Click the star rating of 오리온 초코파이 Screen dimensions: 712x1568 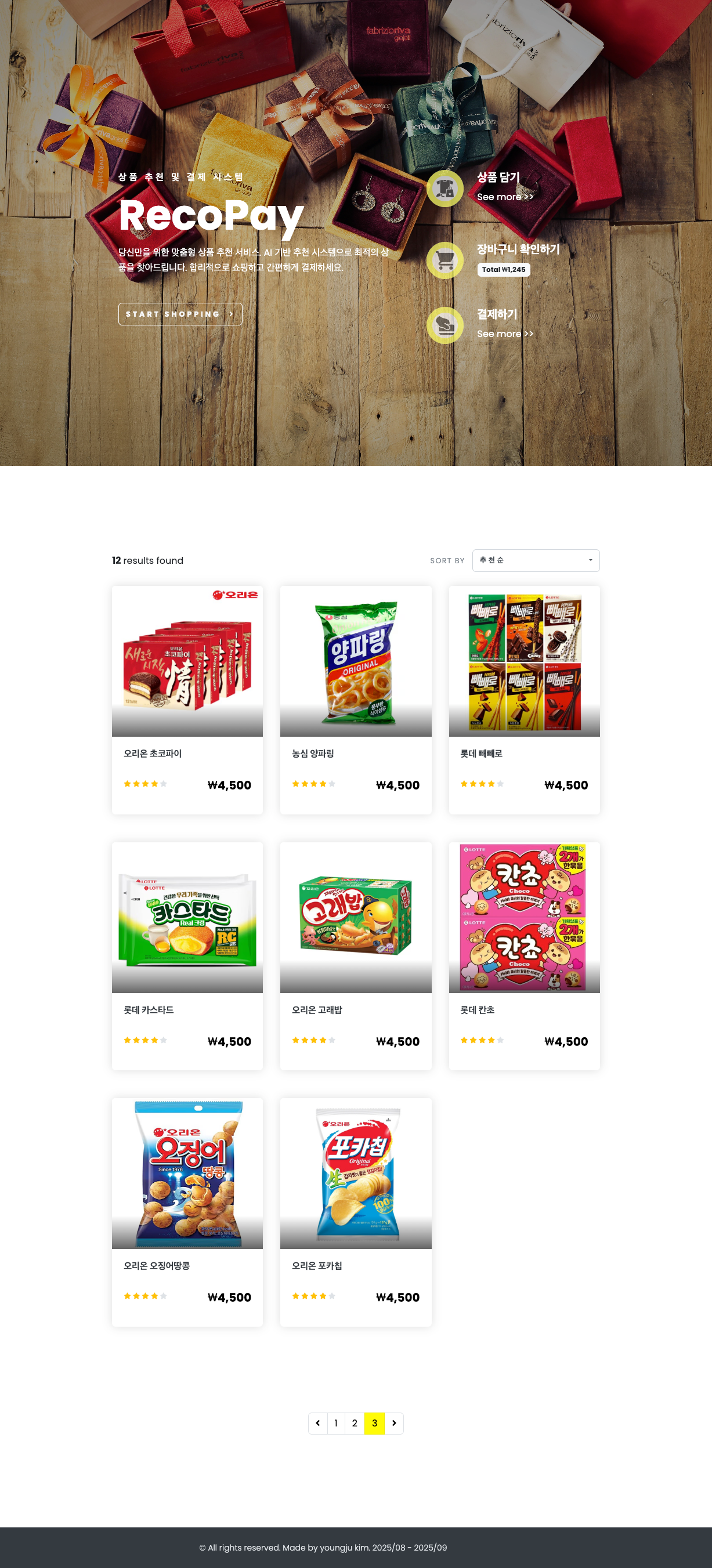coord(146,783)
